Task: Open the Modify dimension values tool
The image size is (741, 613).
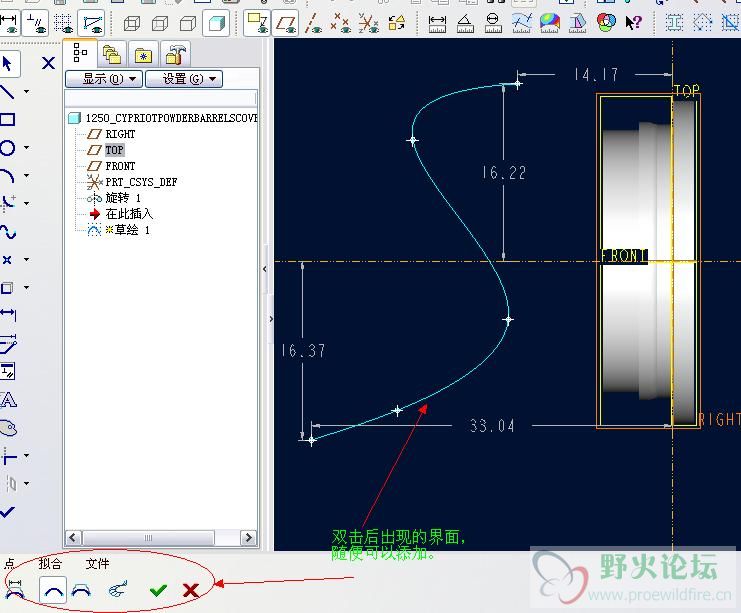Action: [x=7, y=344]
